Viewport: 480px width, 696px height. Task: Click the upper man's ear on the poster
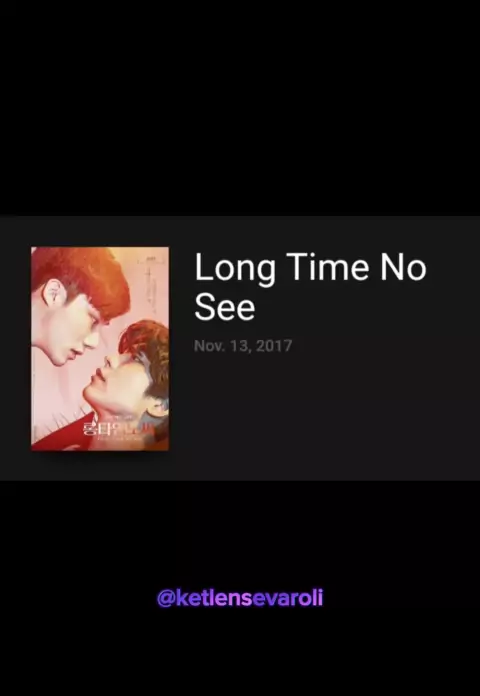pyautogui.click(x=54, y=294)
